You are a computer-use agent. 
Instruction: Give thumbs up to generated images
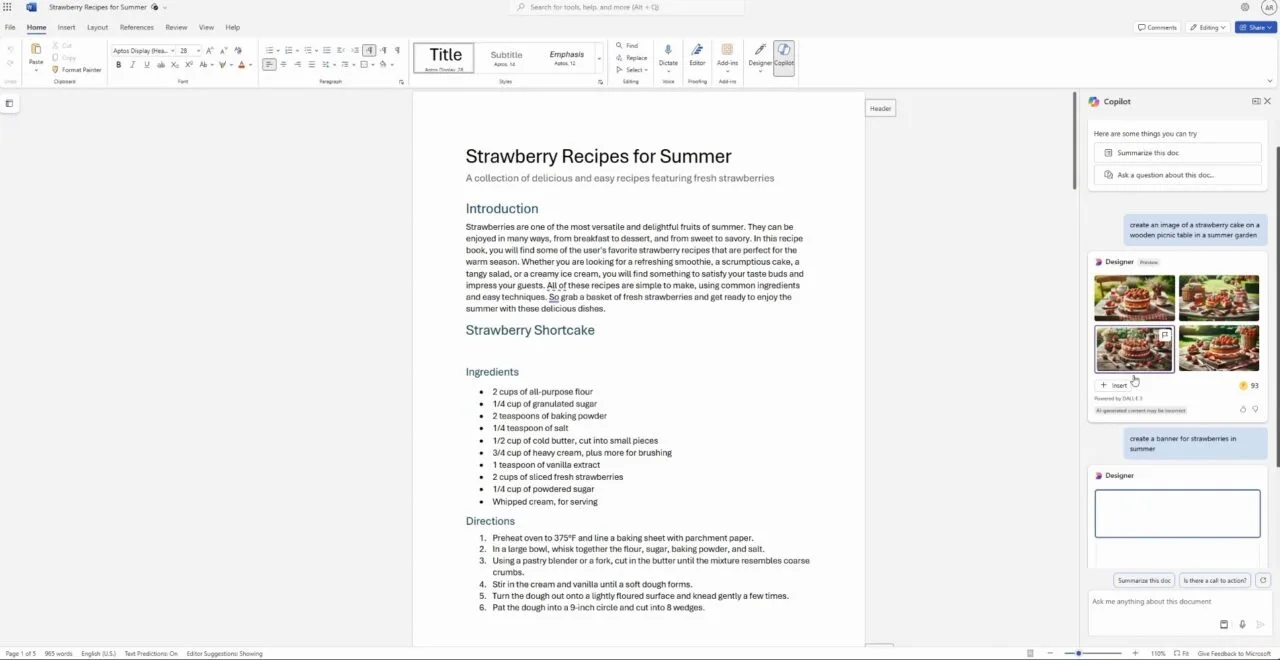(x=1243, y=409)
